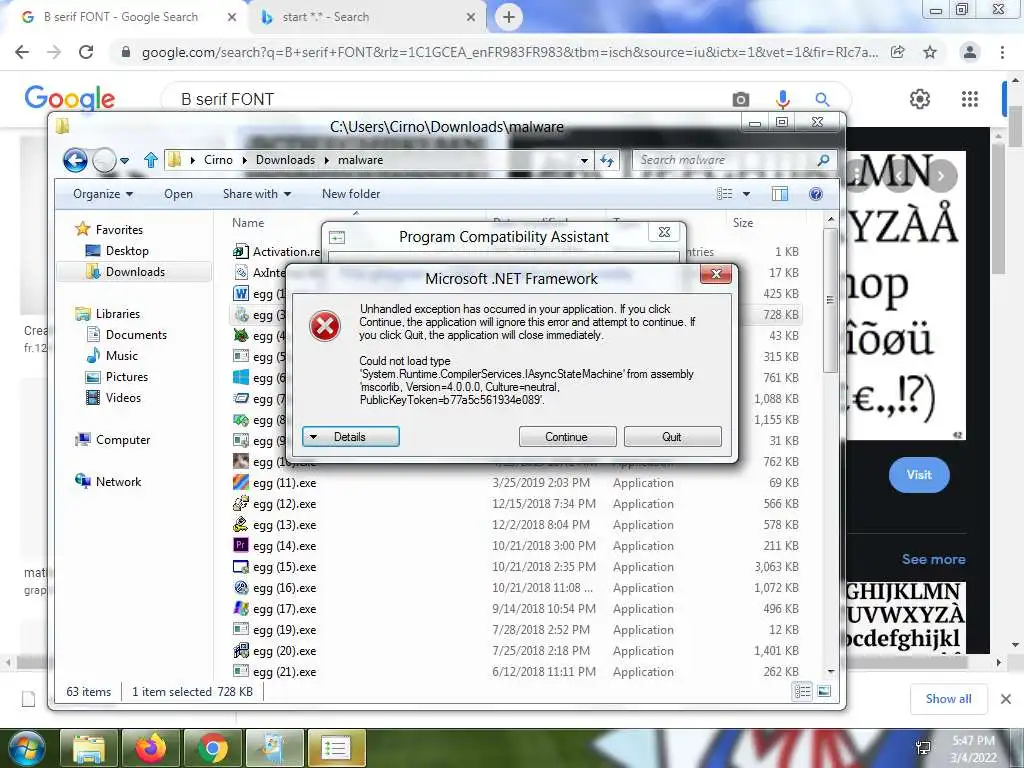
Task: Click New folder in the Explorer toolbar
Action: click(351, 194)
